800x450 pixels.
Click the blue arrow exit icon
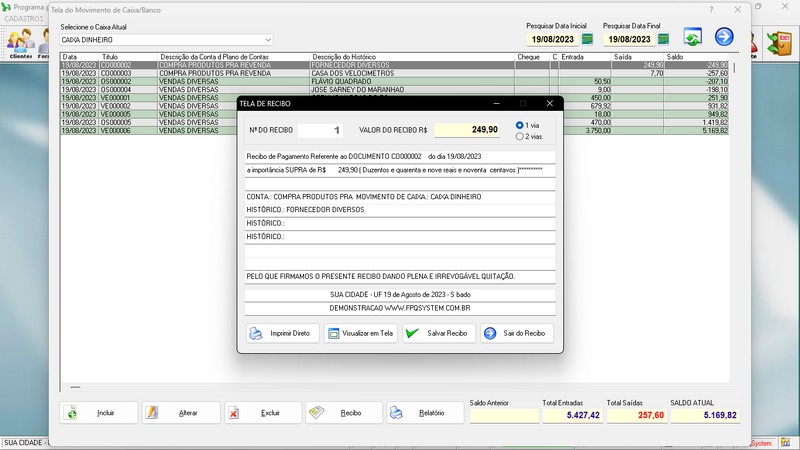coord(723,38)
